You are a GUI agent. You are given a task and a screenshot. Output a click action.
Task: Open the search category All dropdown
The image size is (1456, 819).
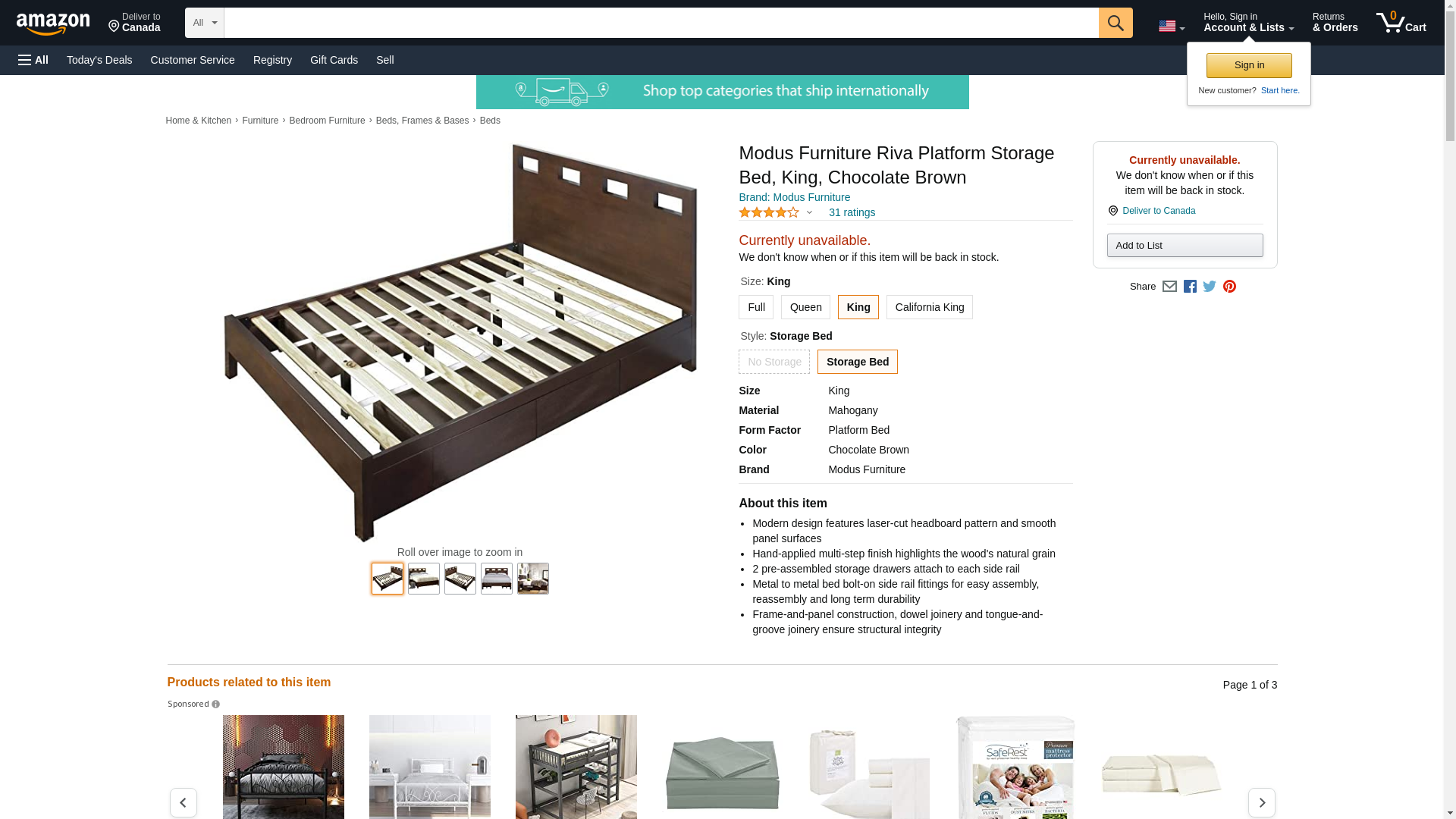[204, 23]
